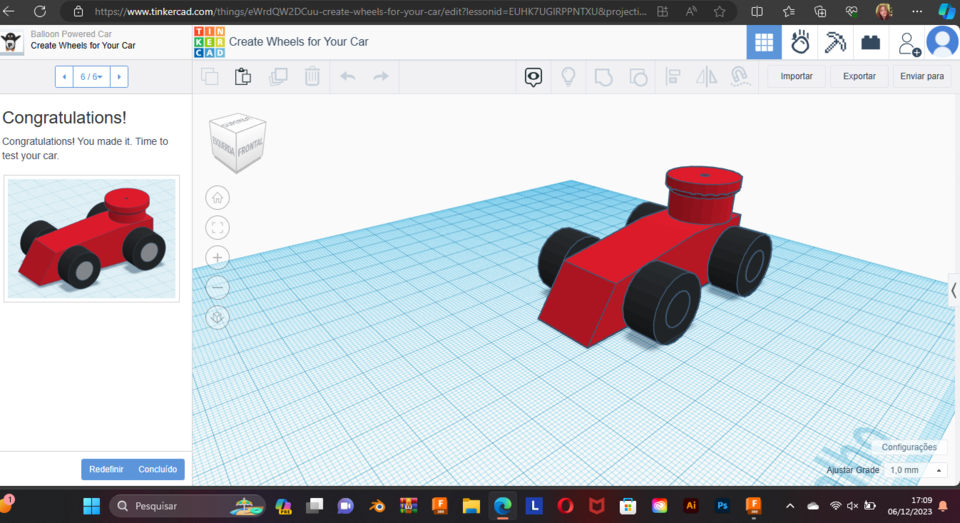Screen dimensions: 960x523
Task: Zoom in with the plus button
Action: [x=217, y=258]
